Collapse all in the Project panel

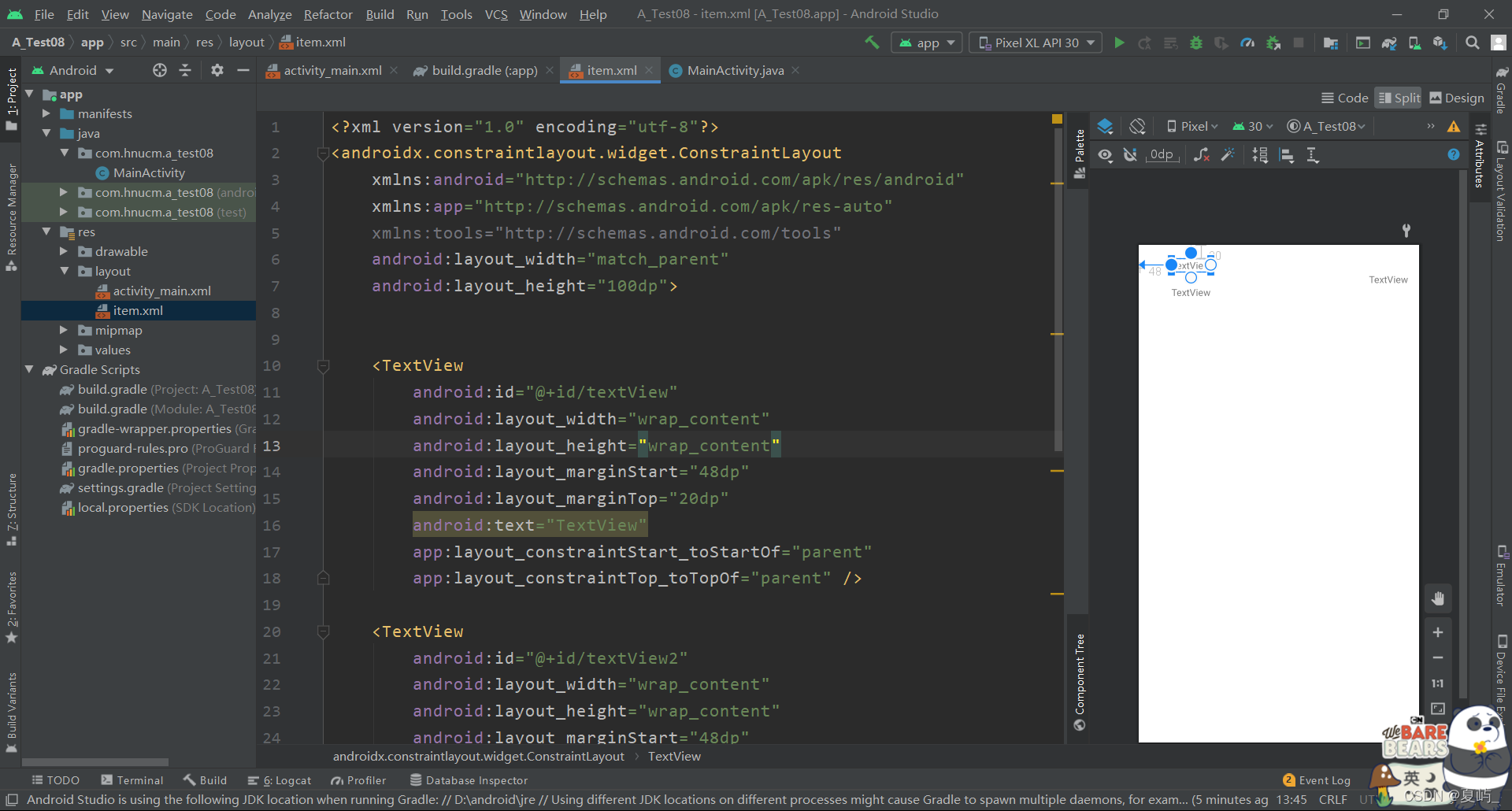[x=185, y=70]
